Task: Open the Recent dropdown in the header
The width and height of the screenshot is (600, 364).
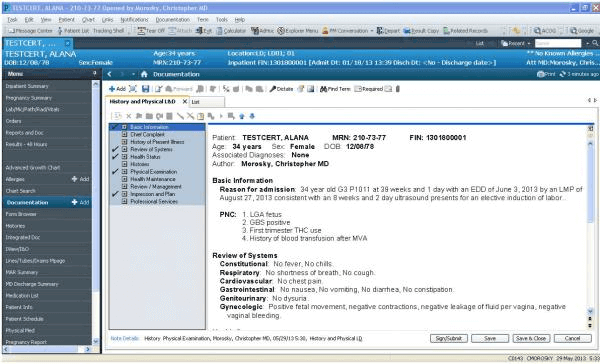Action: point(516,44)
